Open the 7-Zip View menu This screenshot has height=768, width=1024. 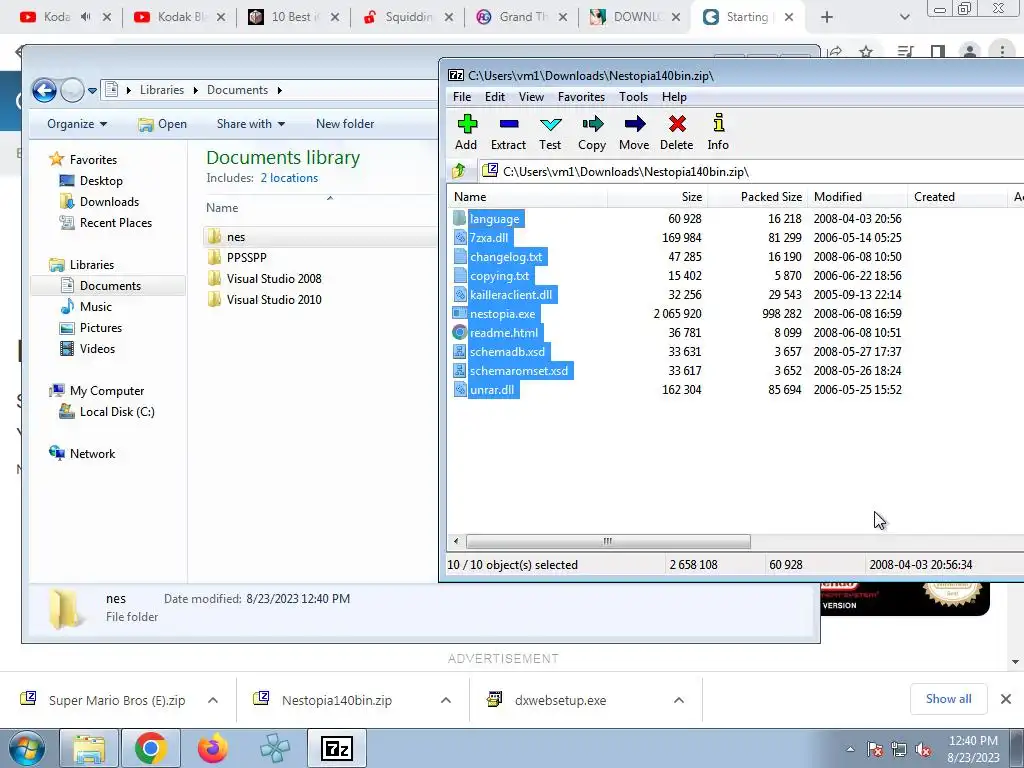pos(532,97)
